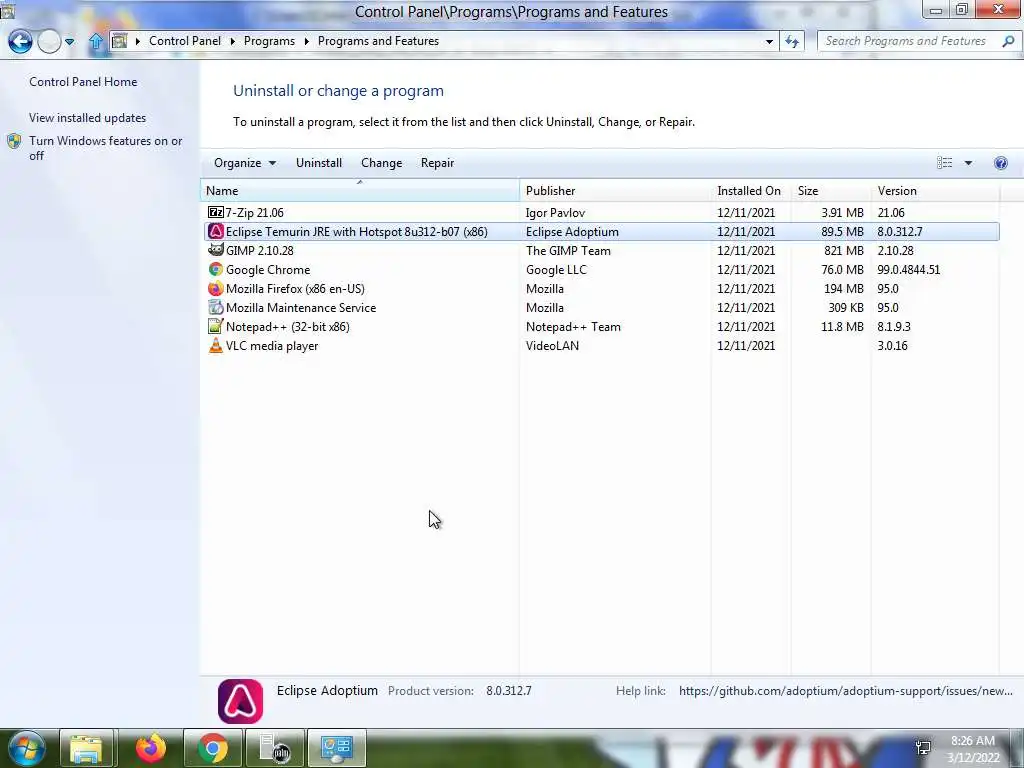1024x768 pixels.
Task: Click the Notepad++ list icon
Action: (216, 326)
